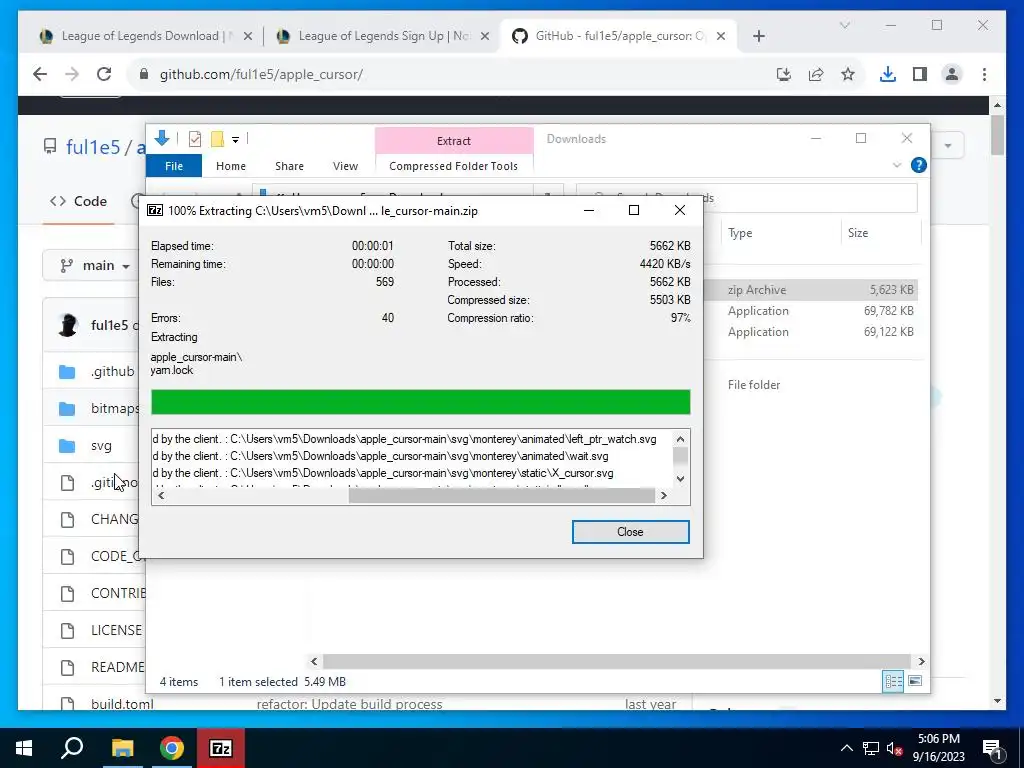Screen dimensions: 1024x768
Task: Close the GitHub apple_cursor tab
Action: tap(721, 37)
